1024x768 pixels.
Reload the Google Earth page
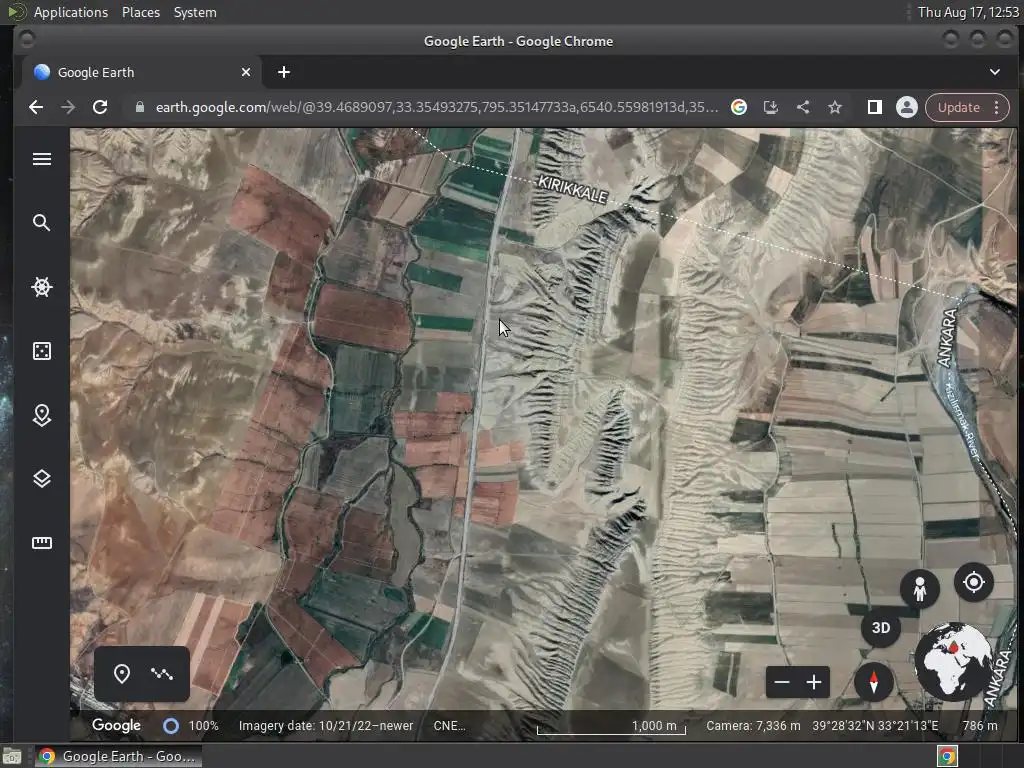pos(100,107)
